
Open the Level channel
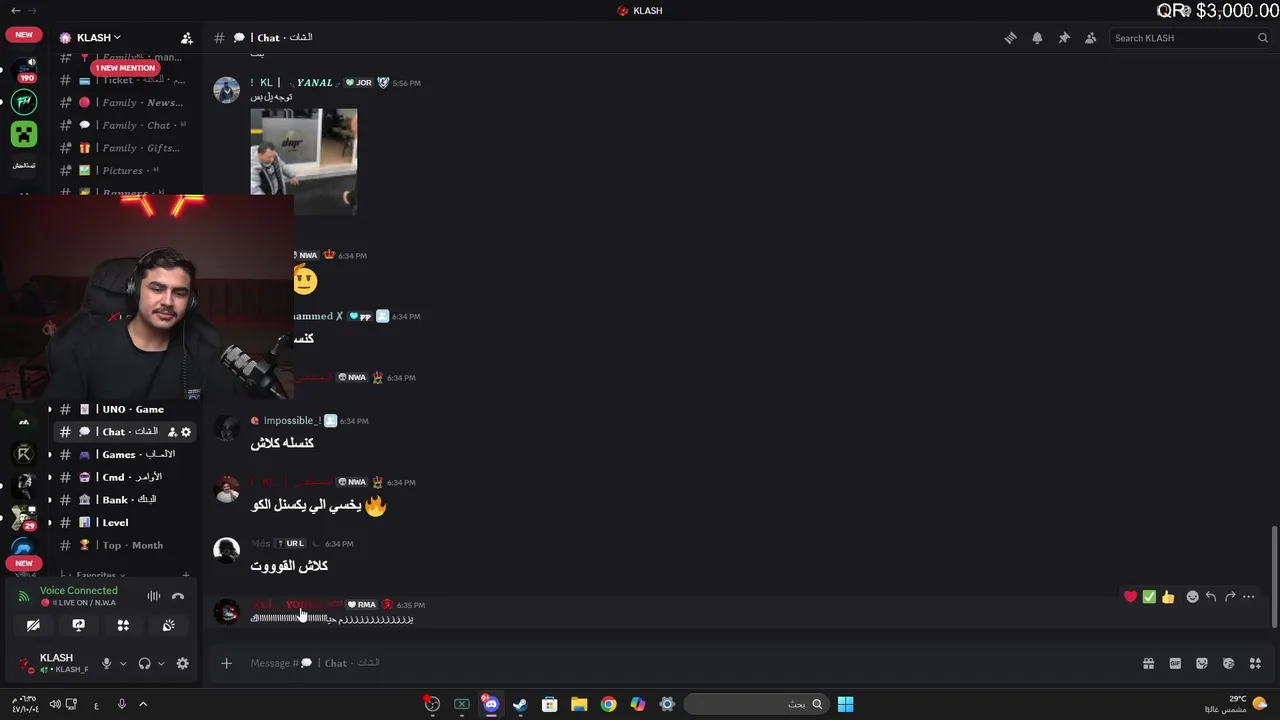point(124,522)
